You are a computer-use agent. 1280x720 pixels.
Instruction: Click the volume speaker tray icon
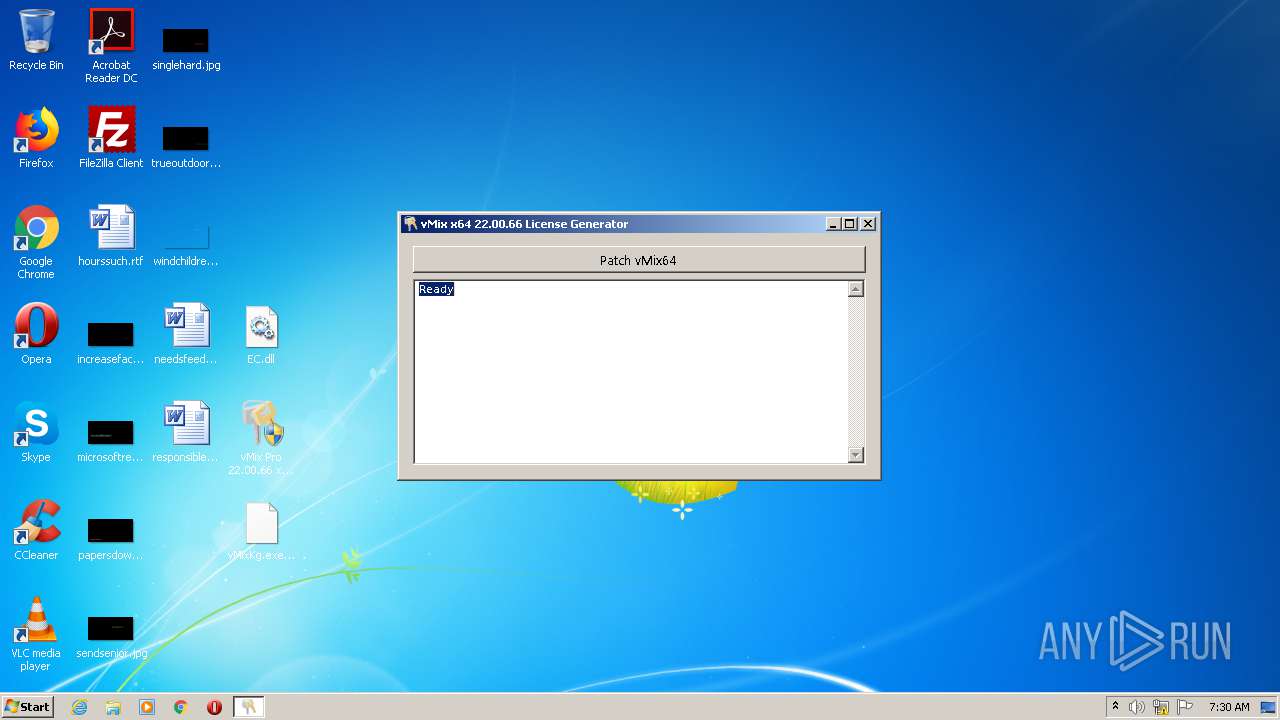coord(1137,707)
